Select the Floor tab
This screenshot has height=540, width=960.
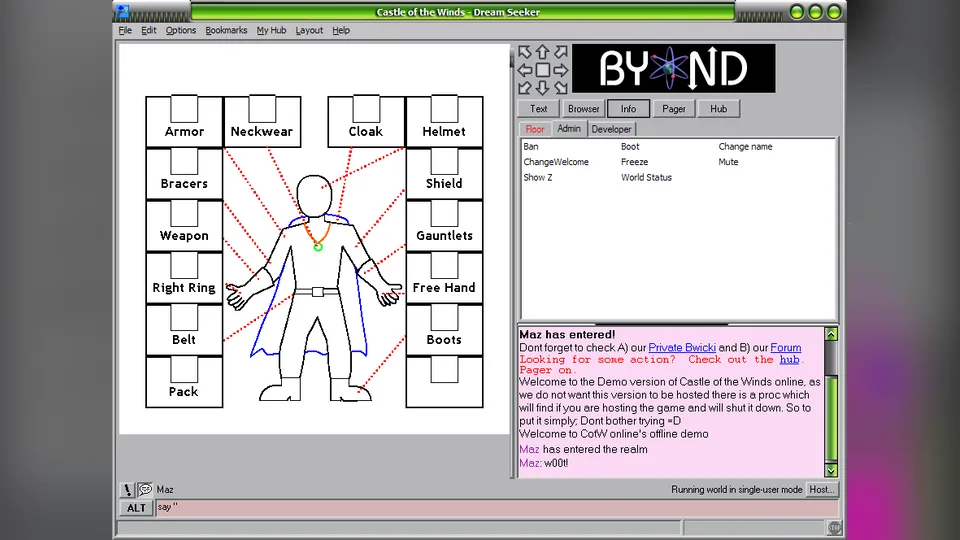(534, 129)
